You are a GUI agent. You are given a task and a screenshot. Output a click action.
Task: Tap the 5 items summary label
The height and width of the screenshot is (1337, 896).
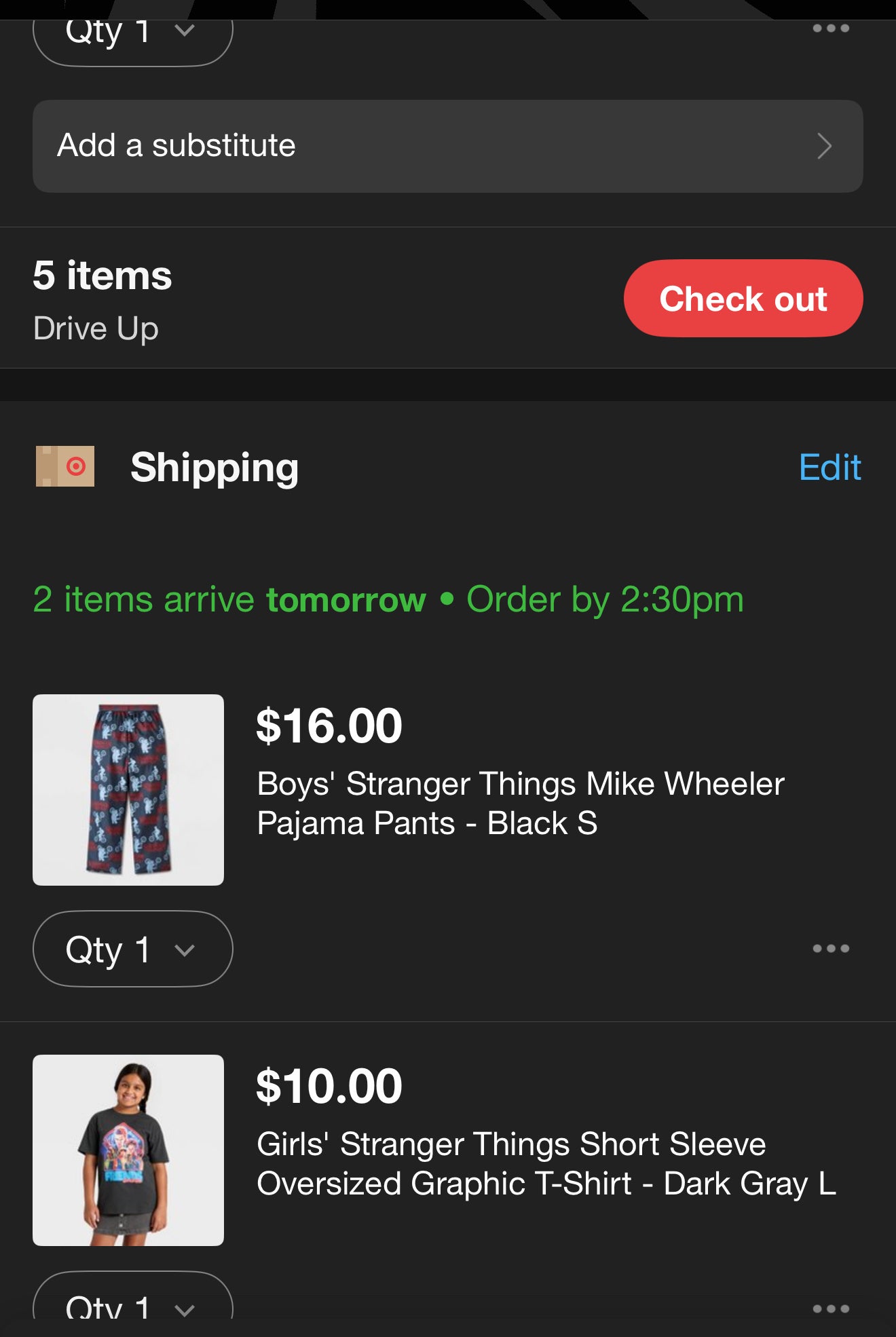point(102,276)
